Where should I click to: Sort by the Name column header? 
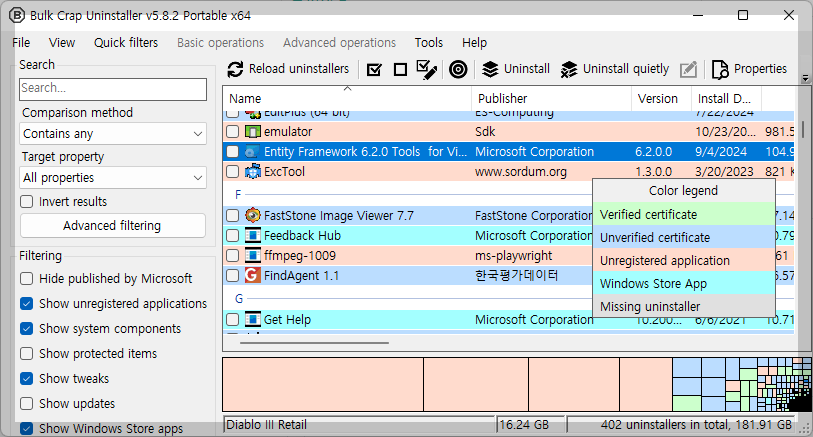tap(347, 98)
